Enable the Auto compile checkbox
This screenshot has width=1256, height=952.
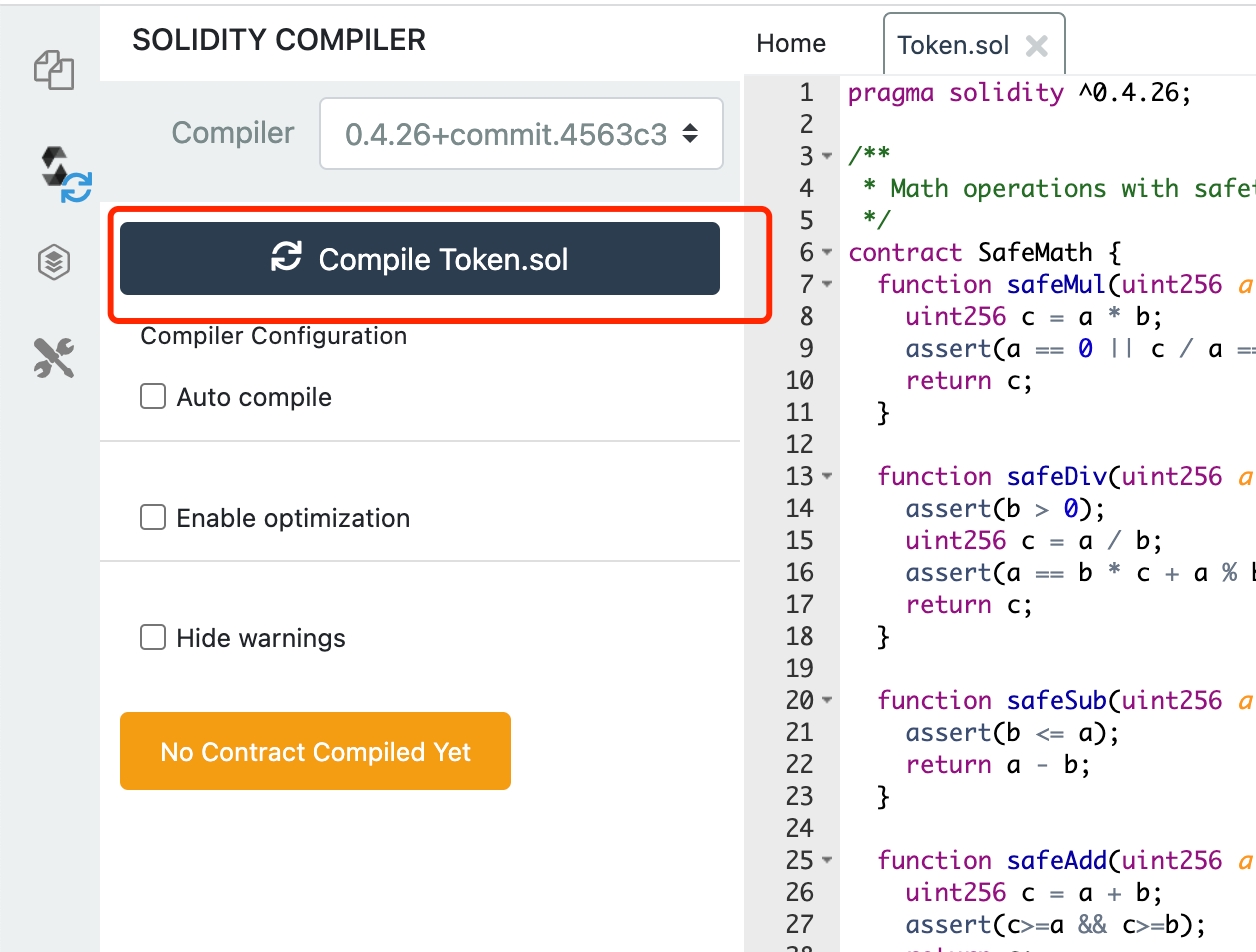tap(153, 398)
